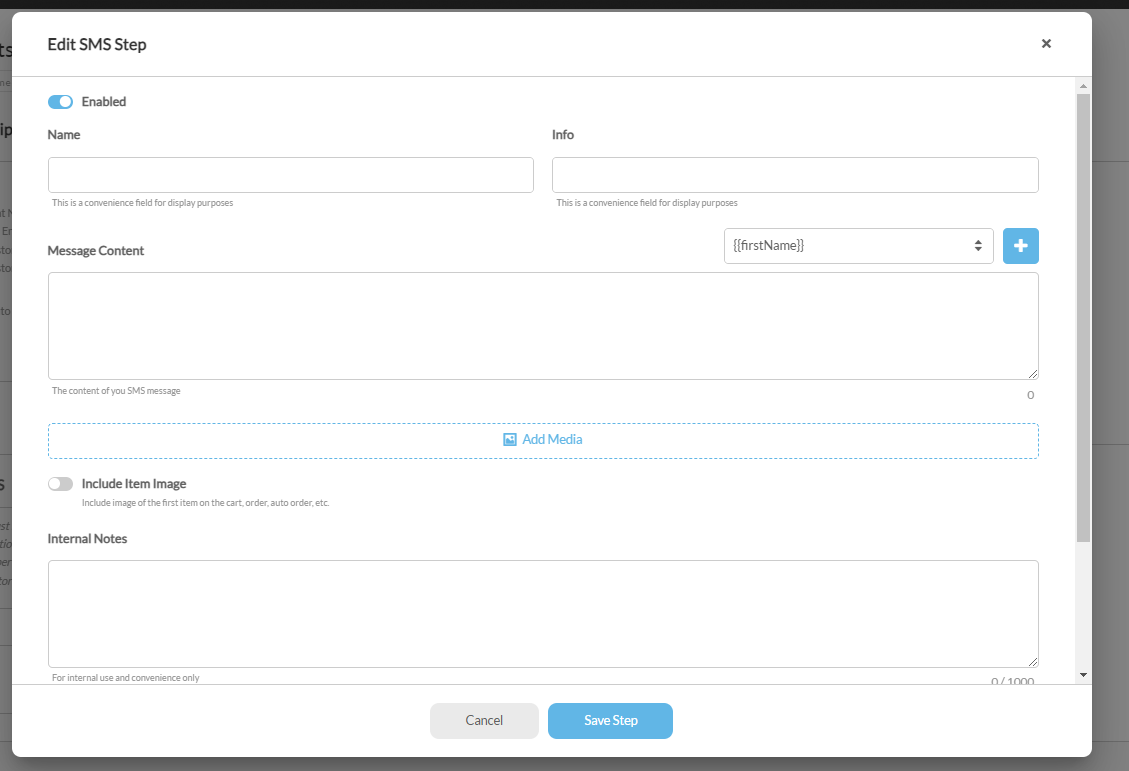1129x771 pixels.
Task: Click inside the Message Content textarea
Action: (543, 326)
